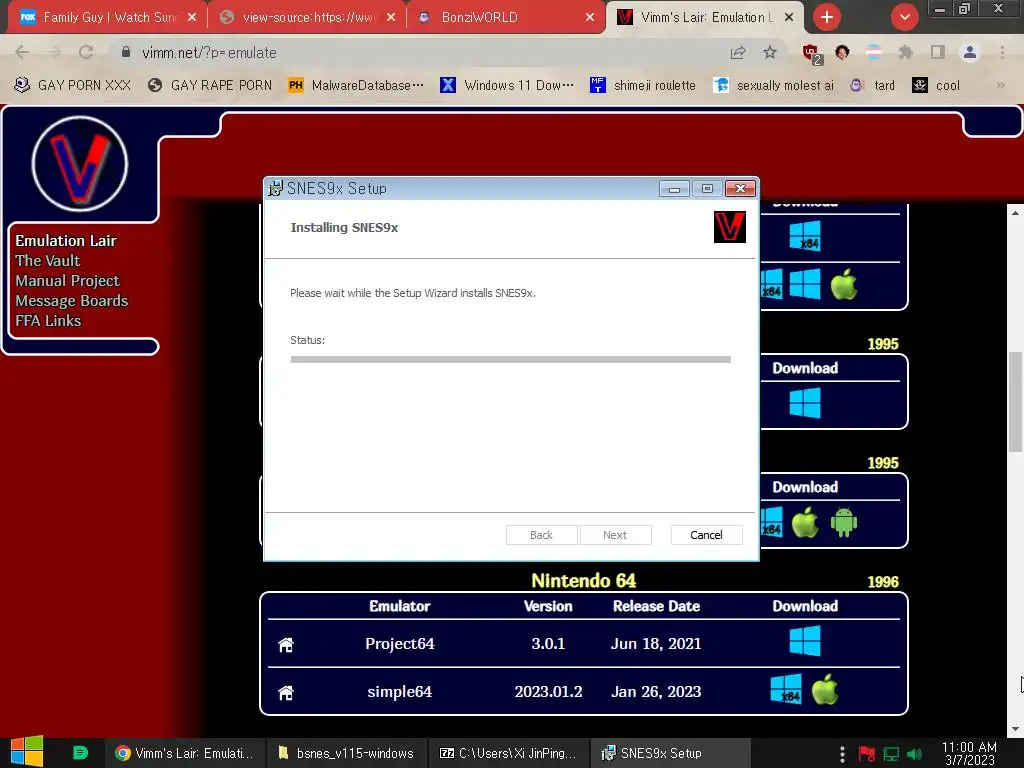Open the network tray icon
Viewport: 1024px width, 768px height.
click(891, 754)
